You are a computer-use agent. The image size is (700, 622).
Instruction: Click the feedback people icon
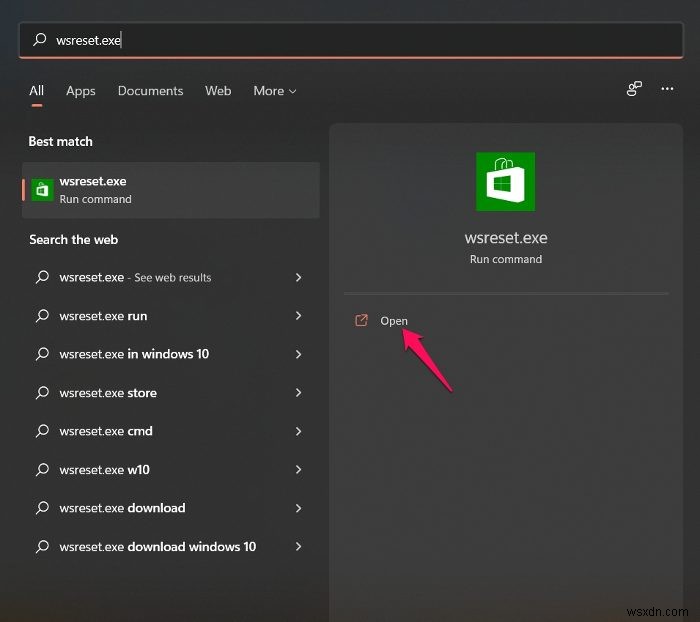point(634,89)
